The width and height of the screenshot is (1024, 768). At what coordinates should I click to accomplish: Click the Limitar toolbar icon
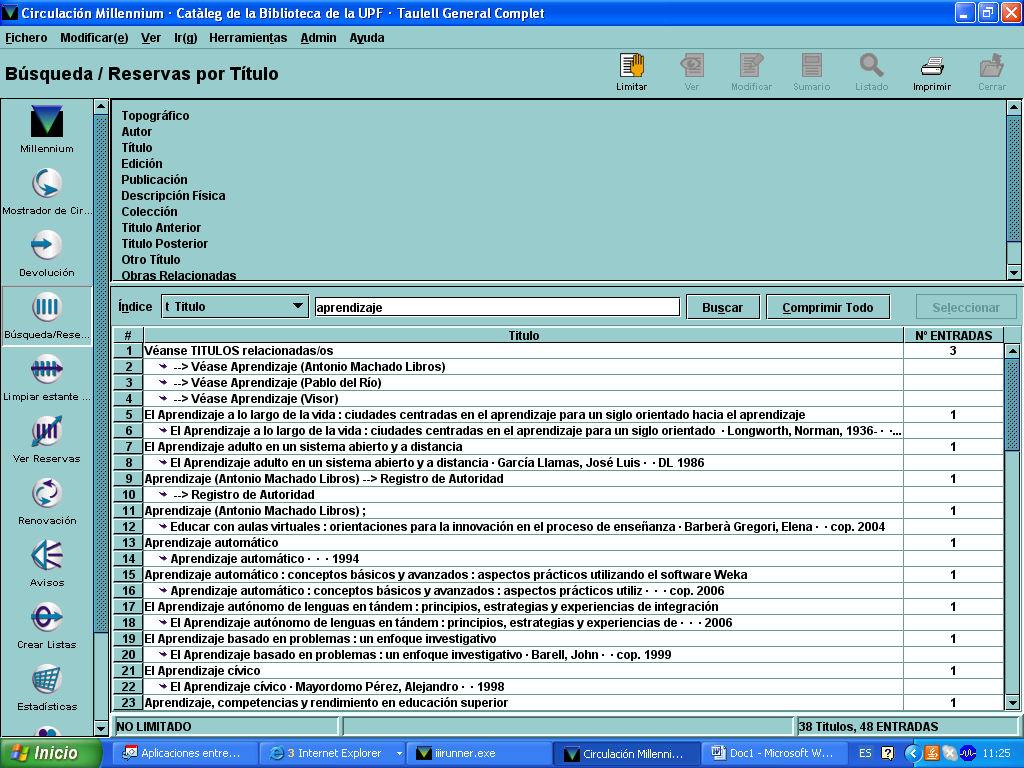[x=632, y=66]
